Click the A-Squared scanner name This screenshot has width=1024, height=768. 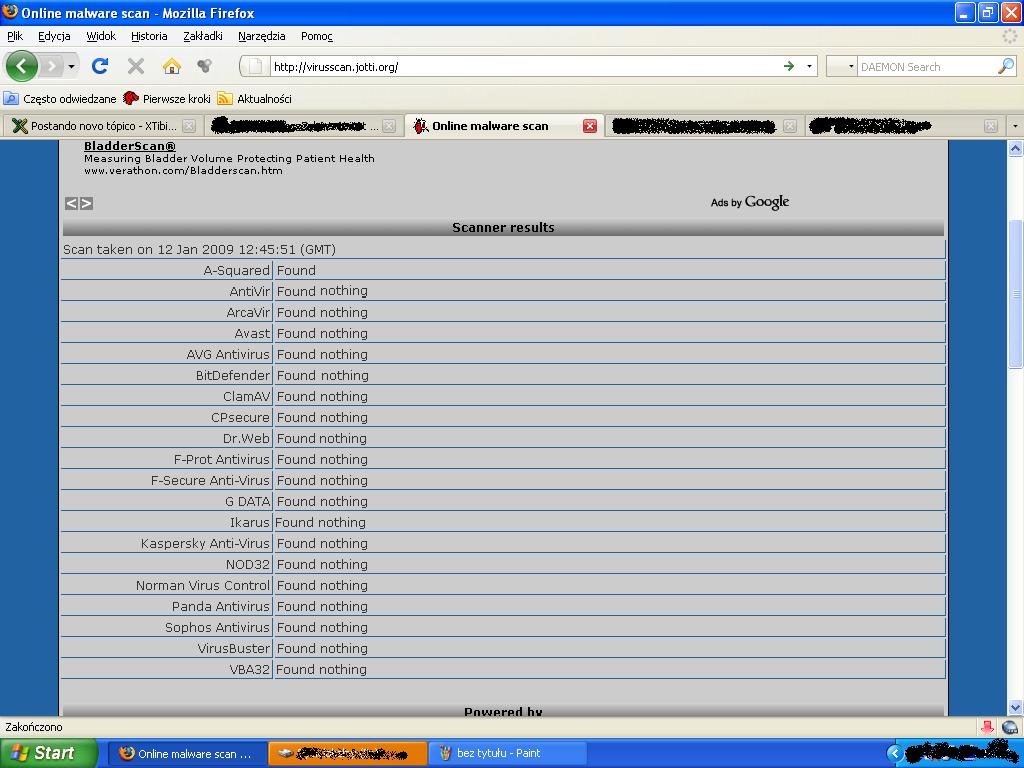click(x=236, y=270)
